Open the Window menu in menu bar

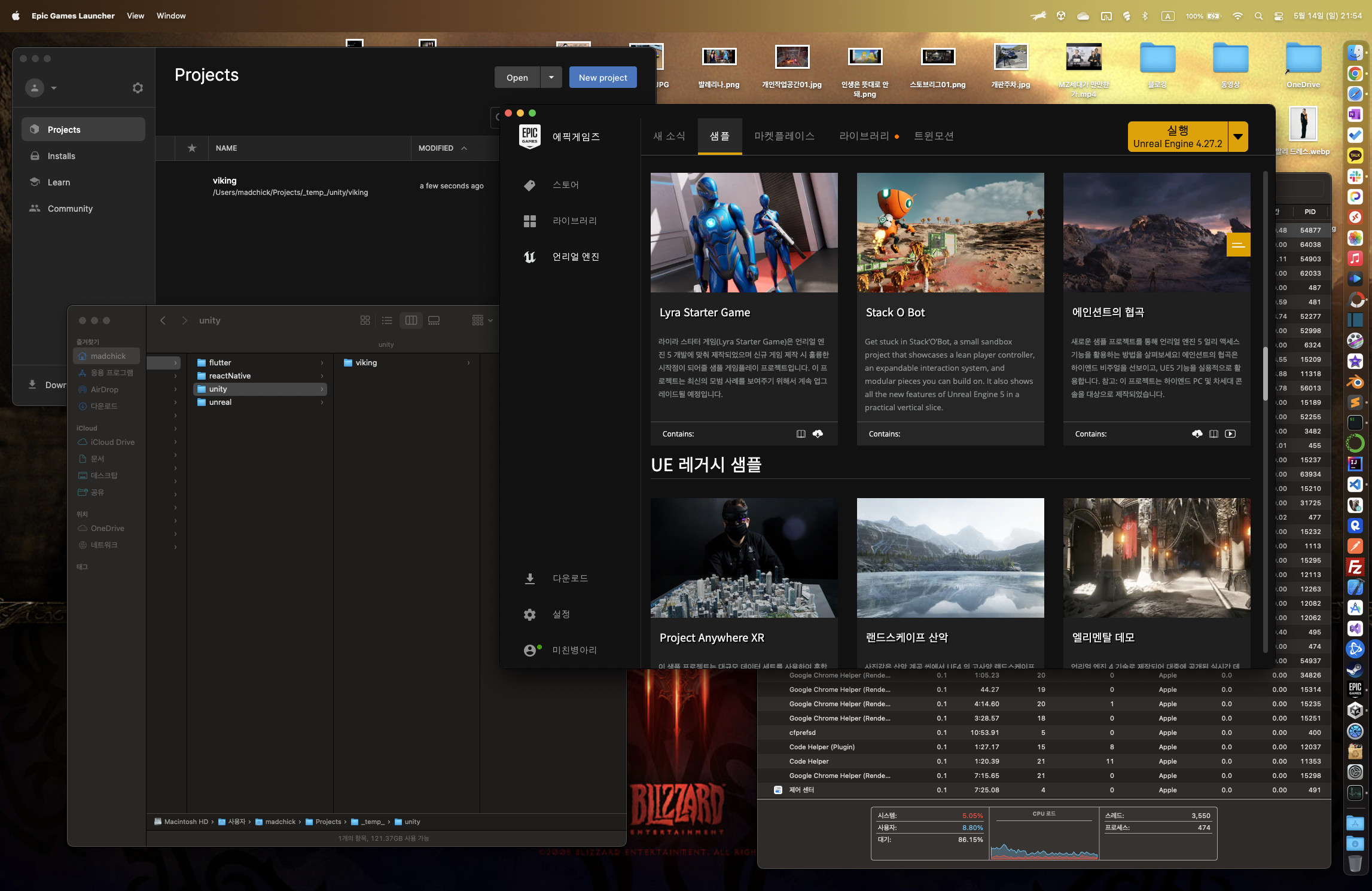[x=171, y=16]
